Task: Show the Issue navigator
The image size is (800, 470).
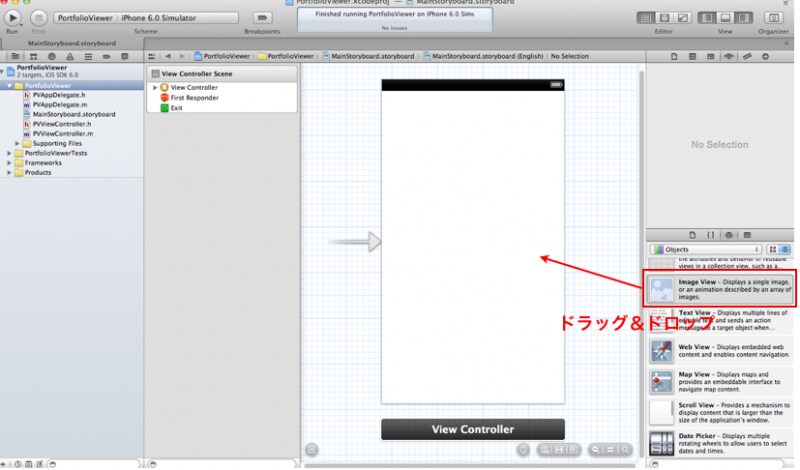Action: click(70, 57)
